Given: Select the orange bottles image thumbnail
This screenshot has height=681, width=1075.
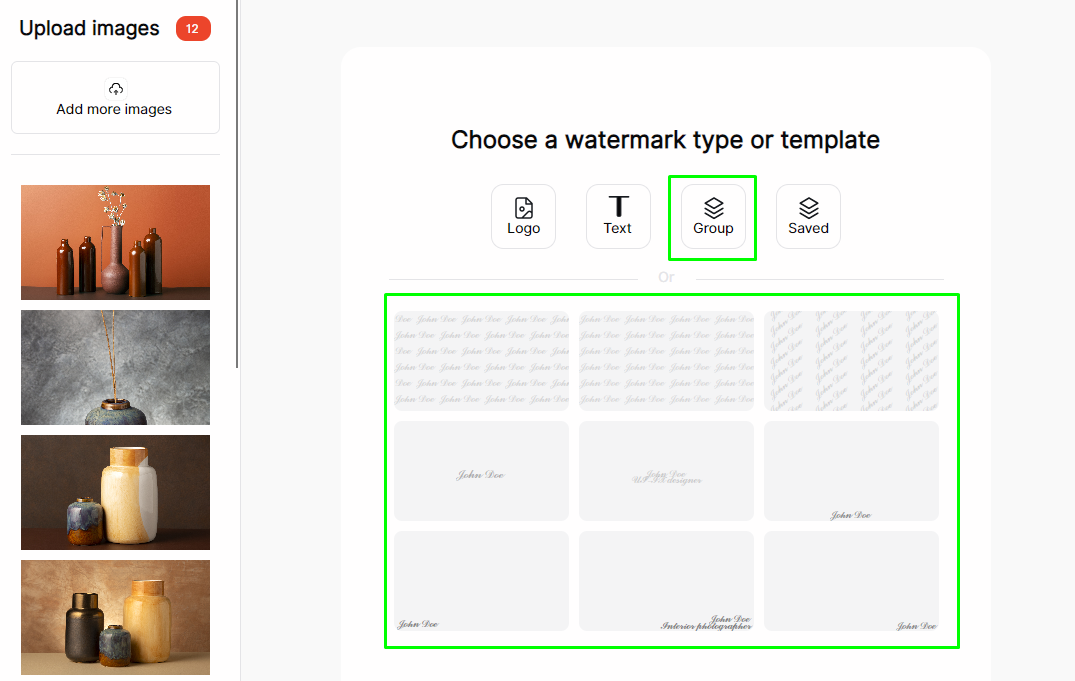Looking at the screenshot, I should (x=115, y=242).
